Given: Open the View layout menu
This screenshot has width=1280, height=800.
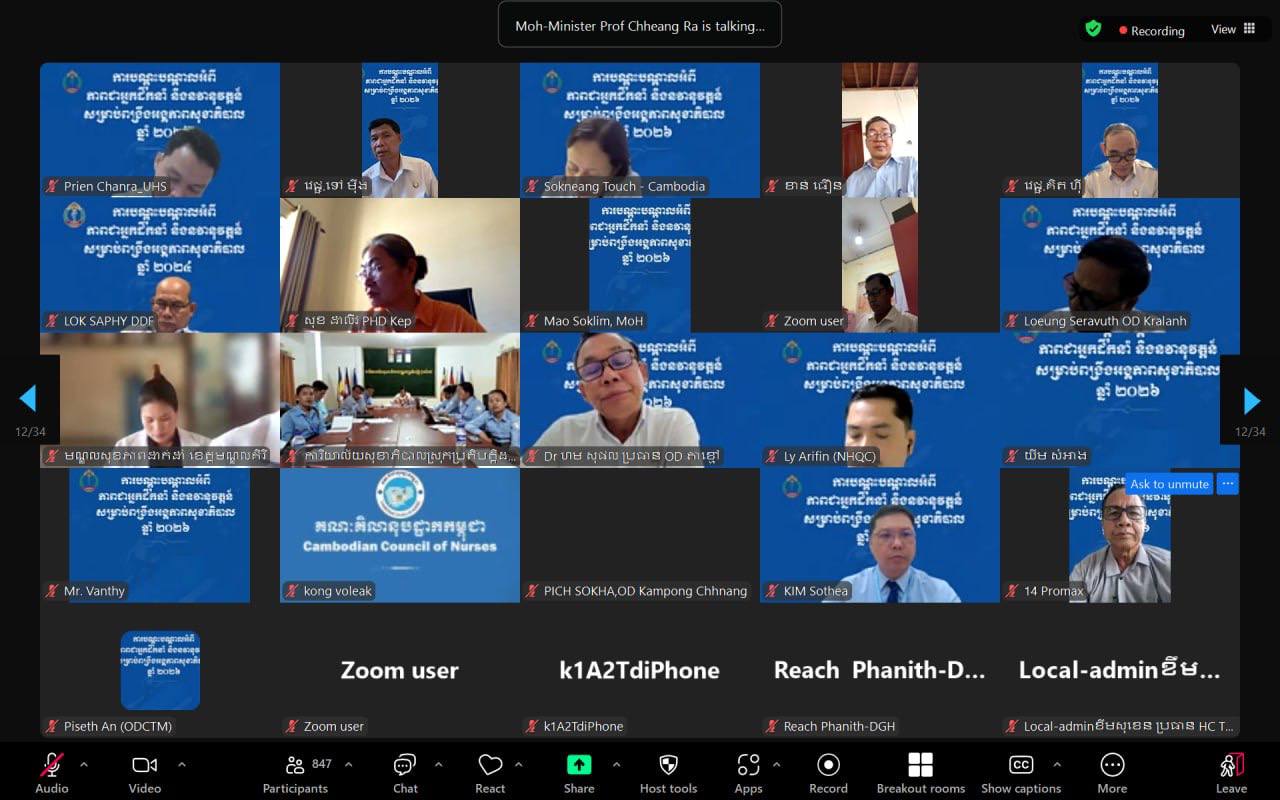Looking at the screenshot, I should click(x=1233, y=30).
